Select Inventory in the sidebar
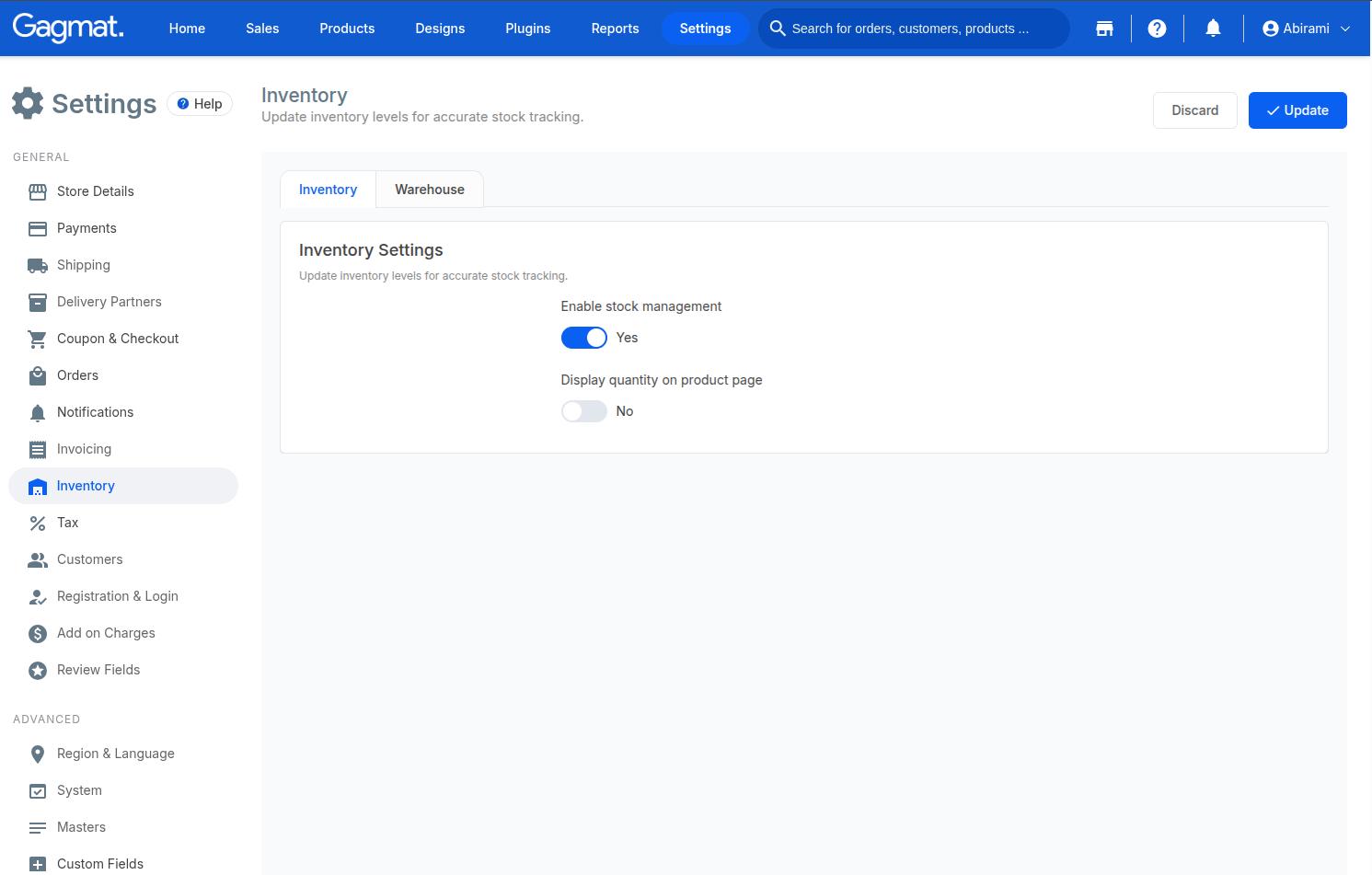Viewport: 1372px width, 875px height. click(x=123, y=486)
